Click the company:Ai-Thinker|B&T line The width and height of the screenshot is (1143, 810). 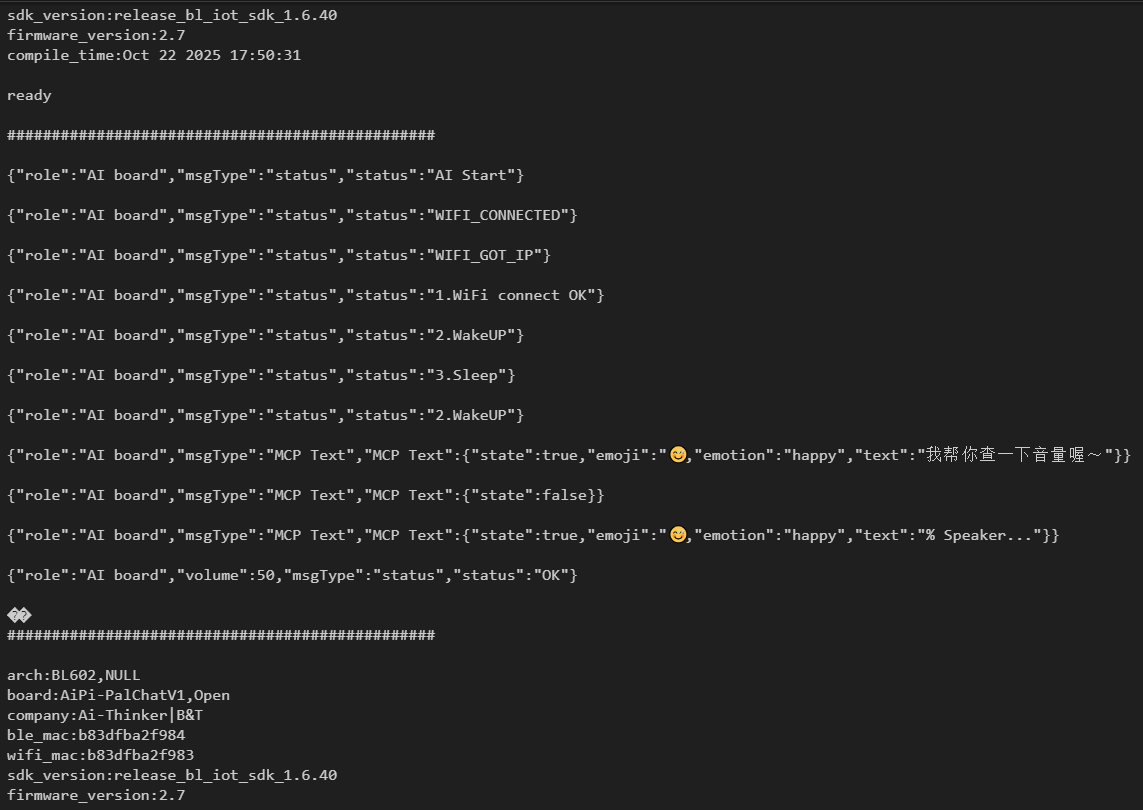105,715
